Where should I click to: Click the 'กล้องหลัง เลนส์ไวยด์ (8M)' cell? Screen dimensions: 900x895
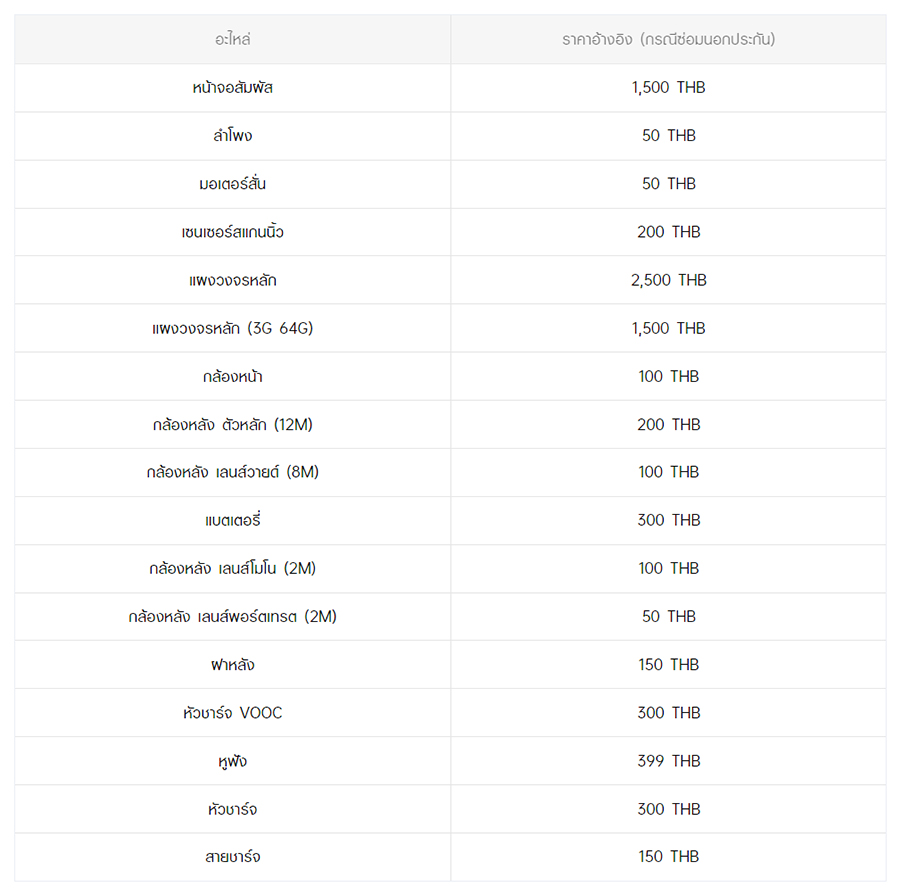(x=232, y=472)
